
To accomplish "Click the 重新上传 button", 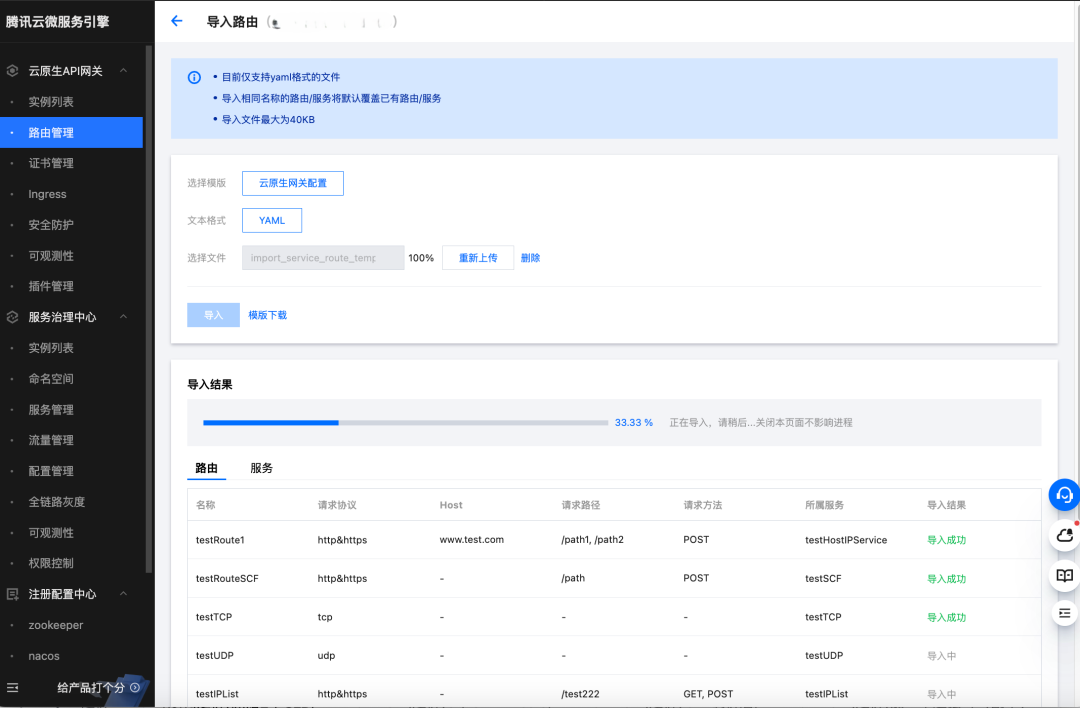I will point(478,258).
